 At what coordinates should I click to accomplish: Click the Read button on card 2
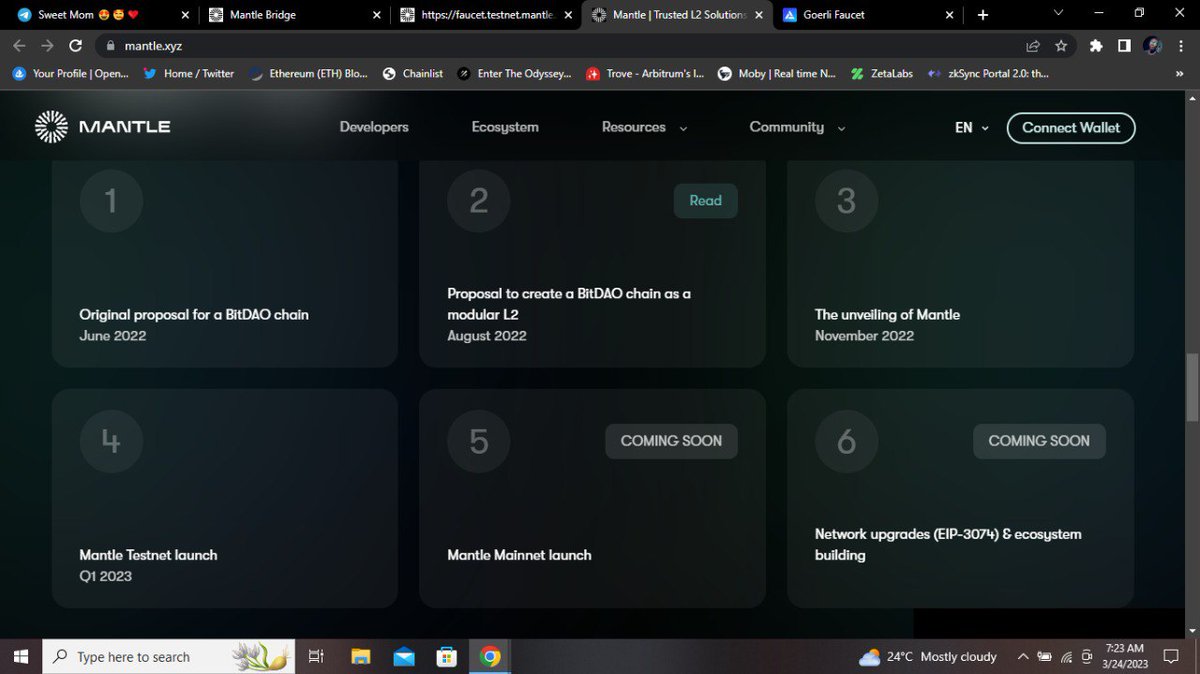pos(705,201)
